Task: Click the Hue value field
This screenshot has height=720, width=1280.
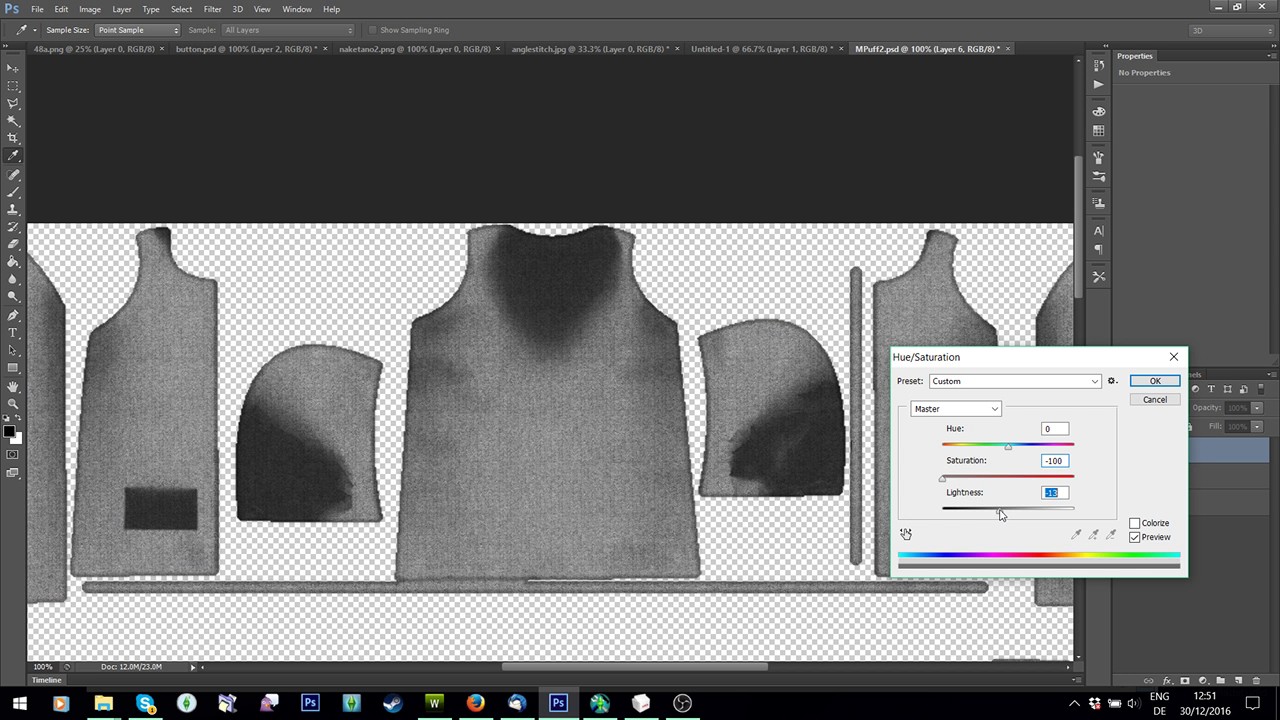Action: click(x=1054, y=429)
